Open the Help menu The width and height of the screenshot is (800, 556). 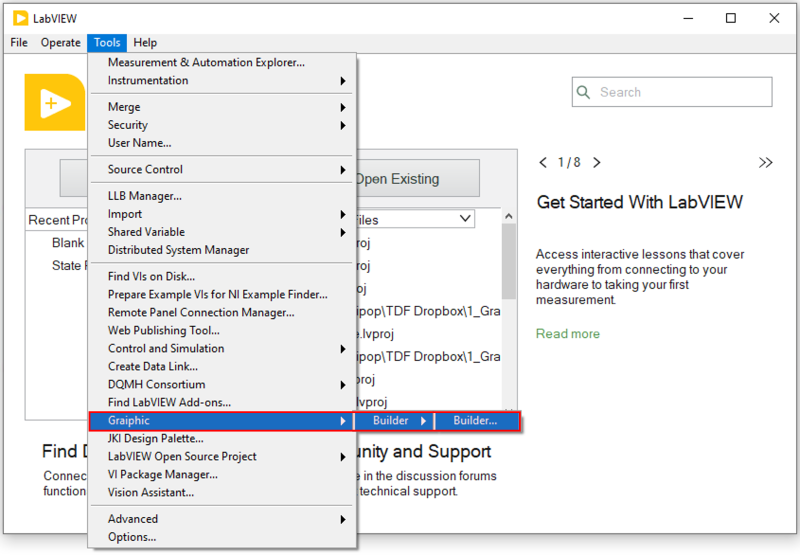[145, 42]
